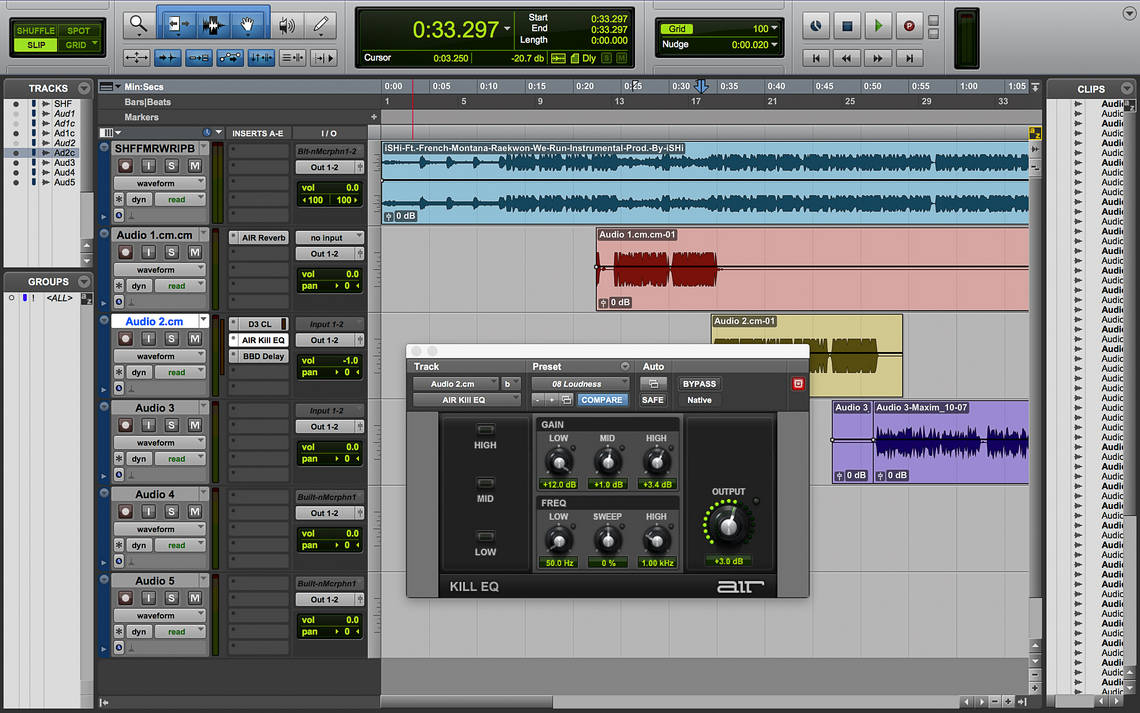Adjust the LOW gain knob

[558, 462]
